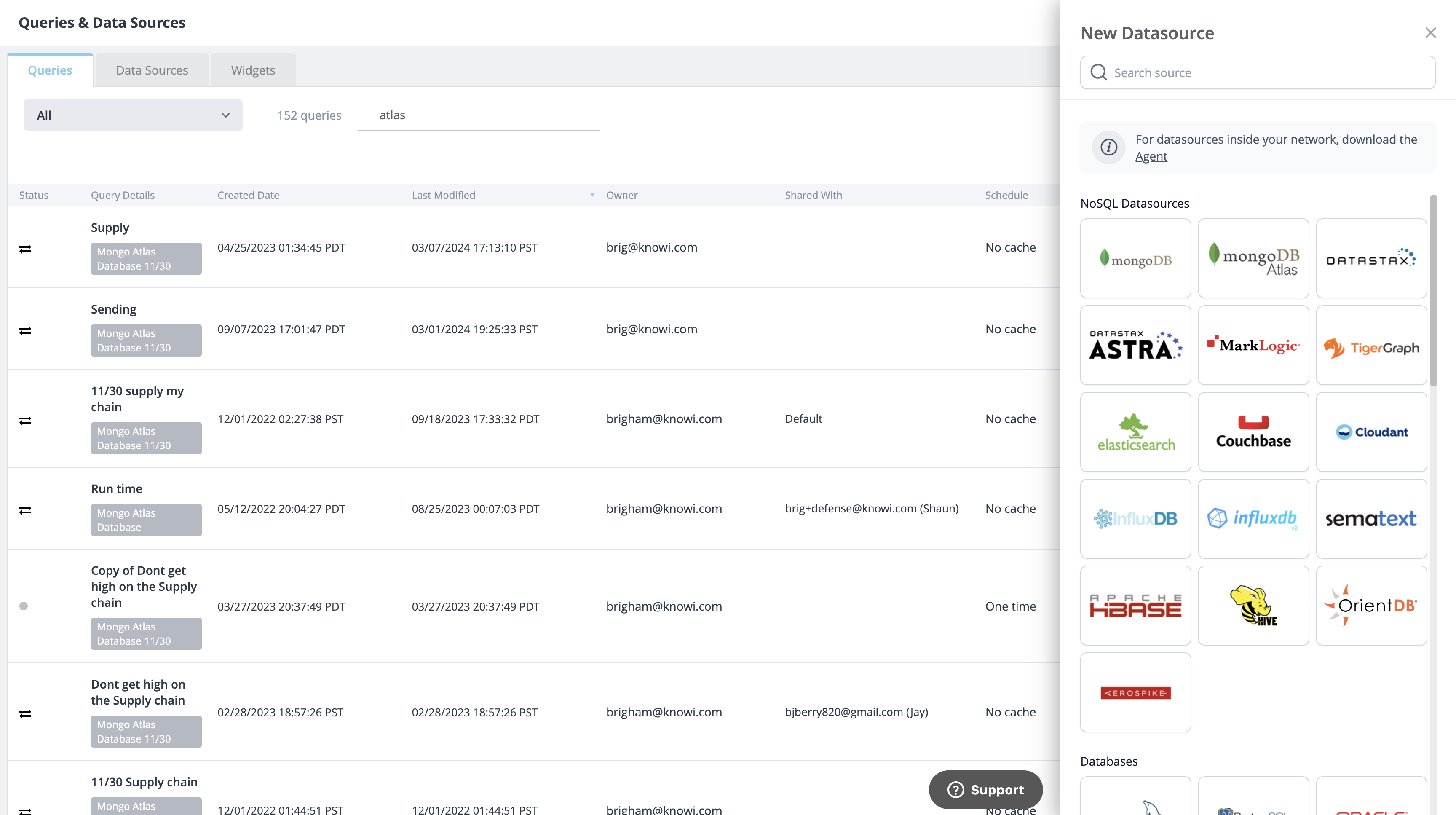Click No cache in the Sending row
This screenshot has width=1456, height=815.
click(x=1011, y=329)
